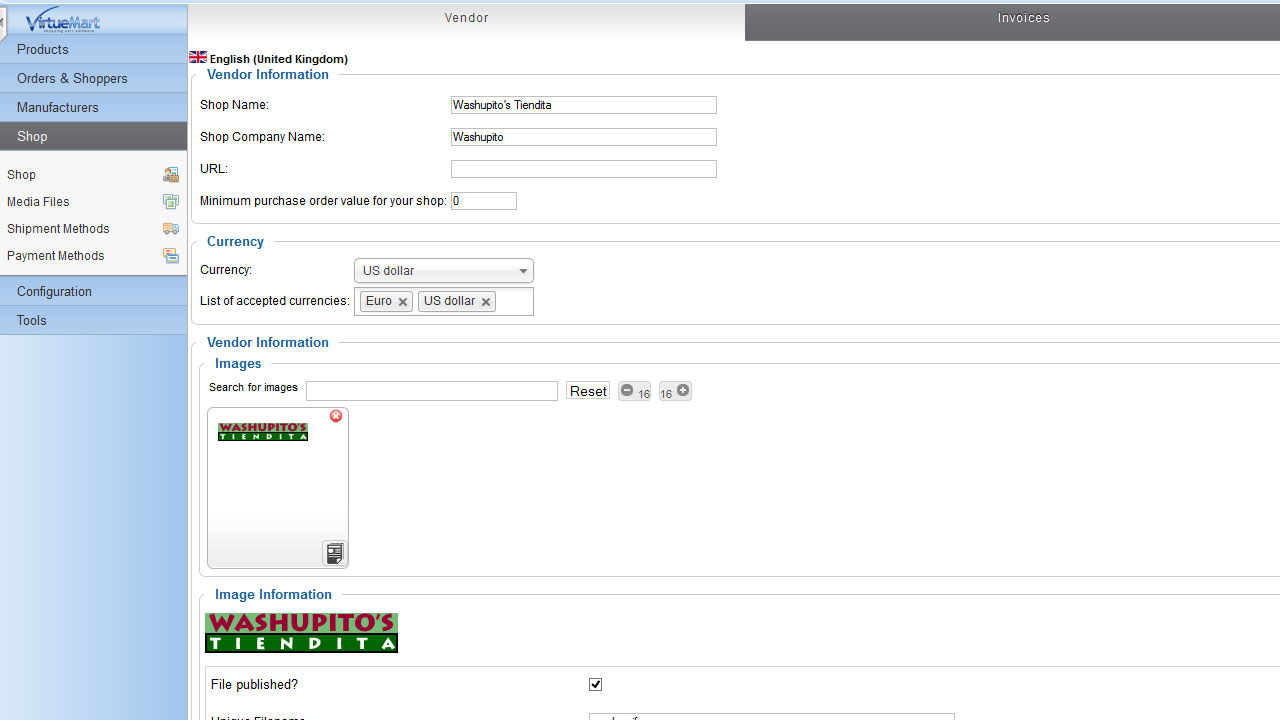Screen dimensions: 1280x720
Task: Click the Shop sidebar icon
Action: point(171,175)
